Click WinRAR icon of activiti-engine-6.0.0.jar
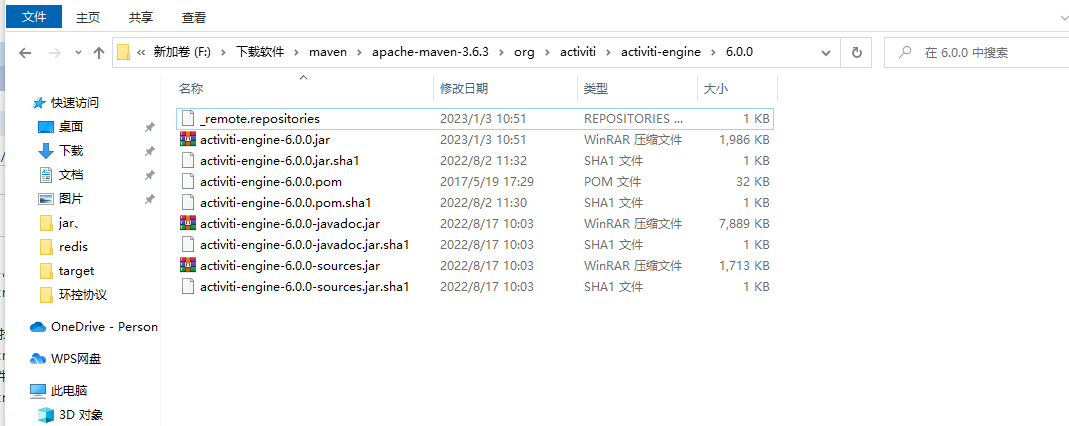The height and width of the screenshot is (426, 1069). pyautogui.click(x=187, y=139)
